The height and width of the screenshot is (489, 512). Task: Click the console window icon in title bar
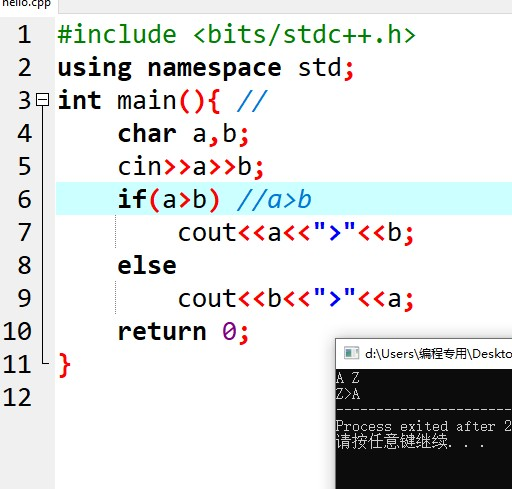[x=351, y=353]
